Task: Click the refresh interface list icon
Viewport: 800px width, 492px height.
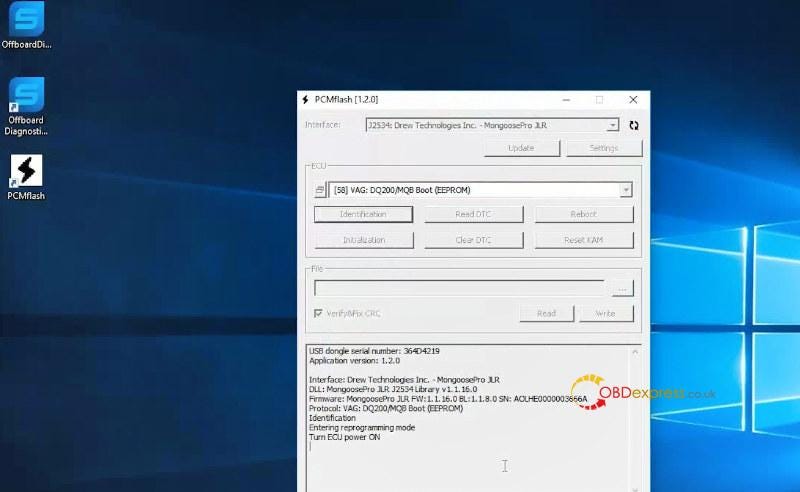Action: [634, 126]
